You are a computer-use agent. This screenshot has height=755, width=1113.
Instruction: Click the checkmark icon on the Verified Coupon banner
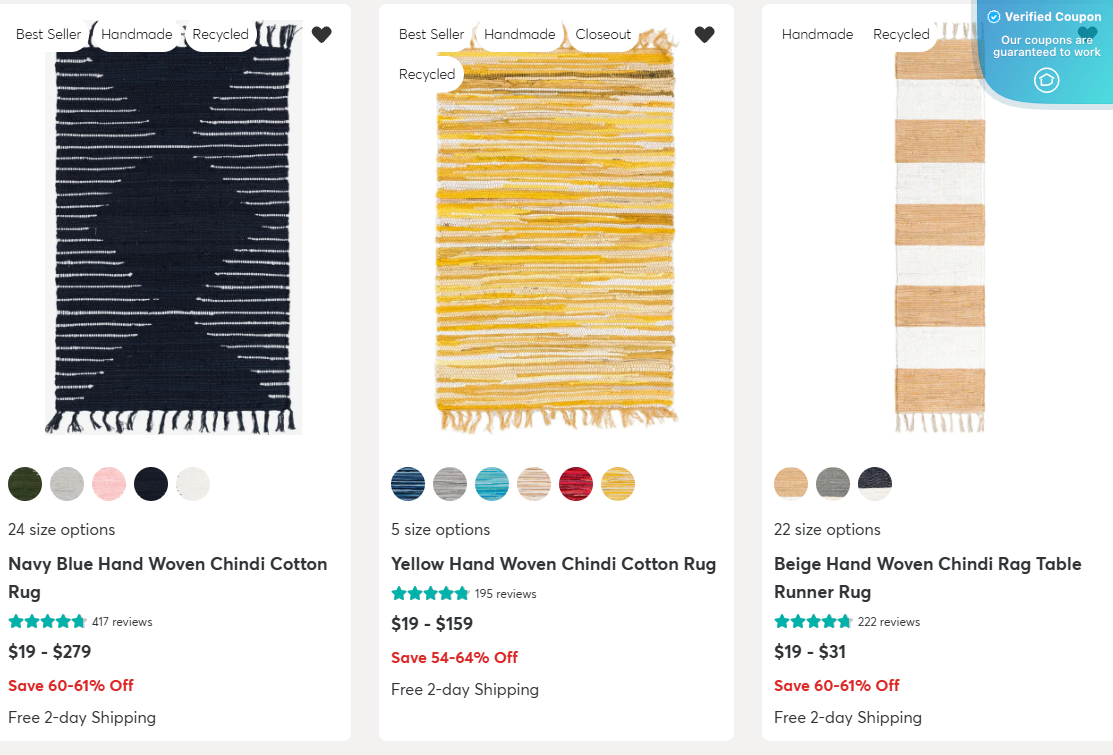pyautogui.click(x=993, y=16)
